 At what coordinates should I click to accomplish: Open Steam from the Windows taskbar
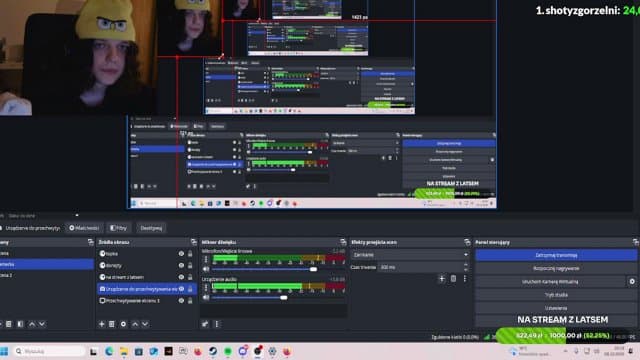[x=213, y=351]
